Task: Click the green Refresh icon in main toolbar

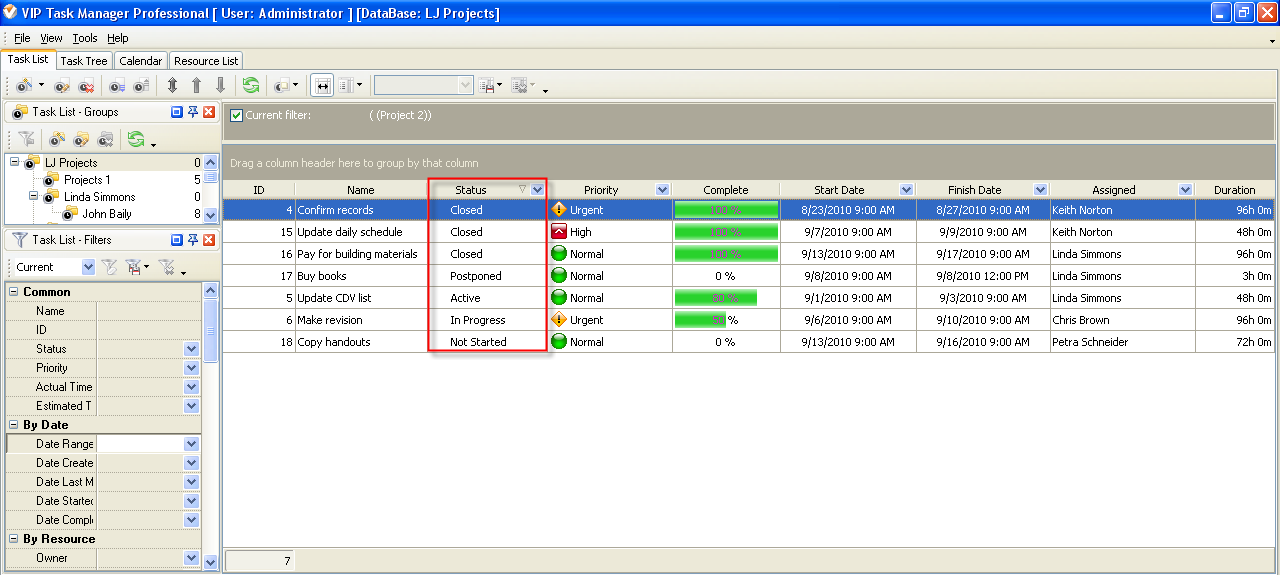Action: (250, 86)
